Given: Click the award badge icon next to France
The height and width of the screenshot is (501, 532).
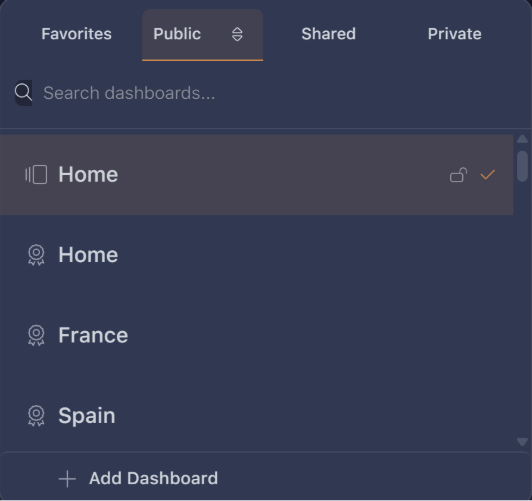Looking at the screenshot, I should coord(36,335).
